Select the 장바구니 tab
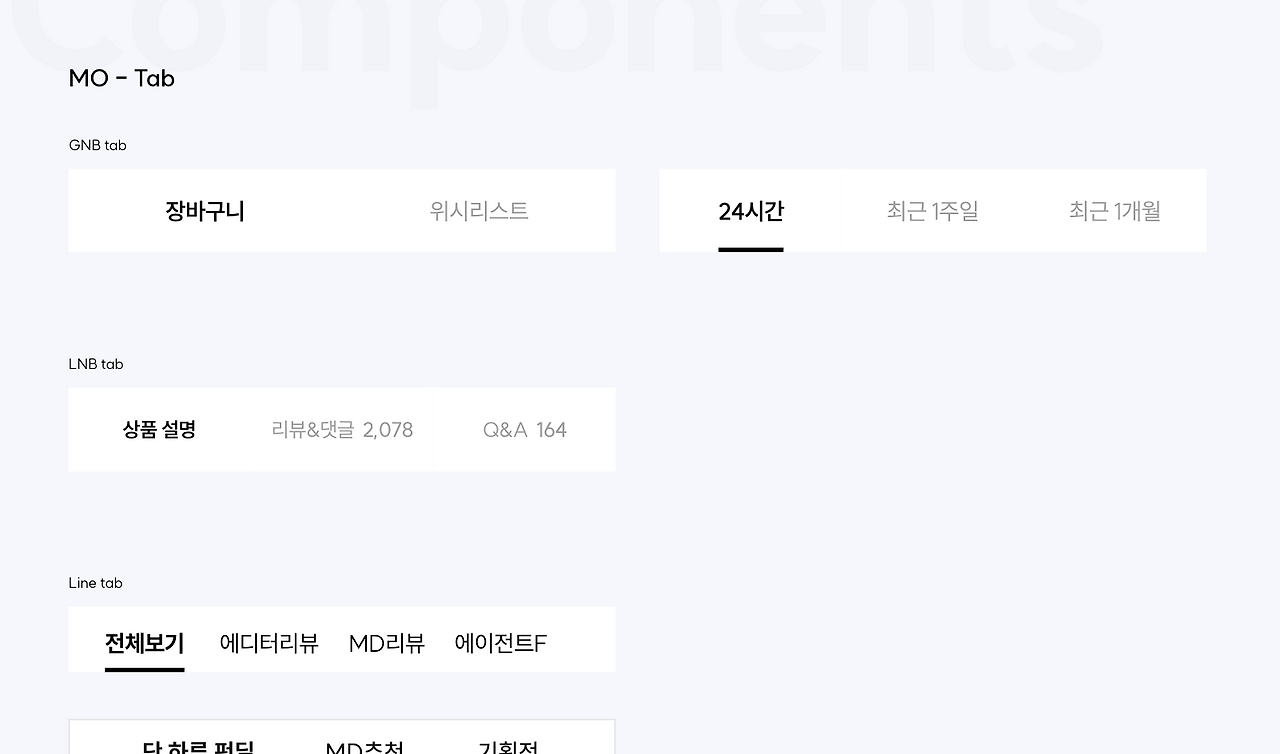Image resolution: width=1280 pixels, height=754 pixels. tap(204, 210)
